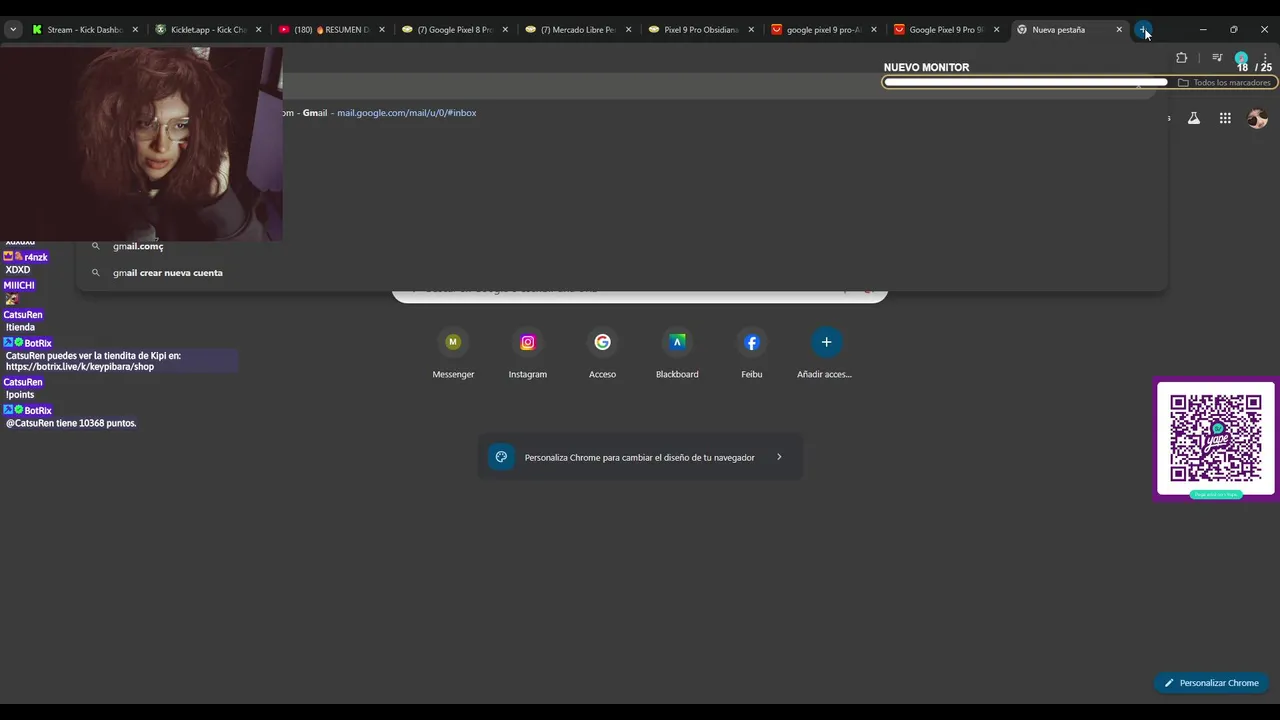This screenshot has width=1280, height=720.
Task: Close the Google Pixel 8 Pro tab
Action: pyautogui.click(x=505, y=30)
